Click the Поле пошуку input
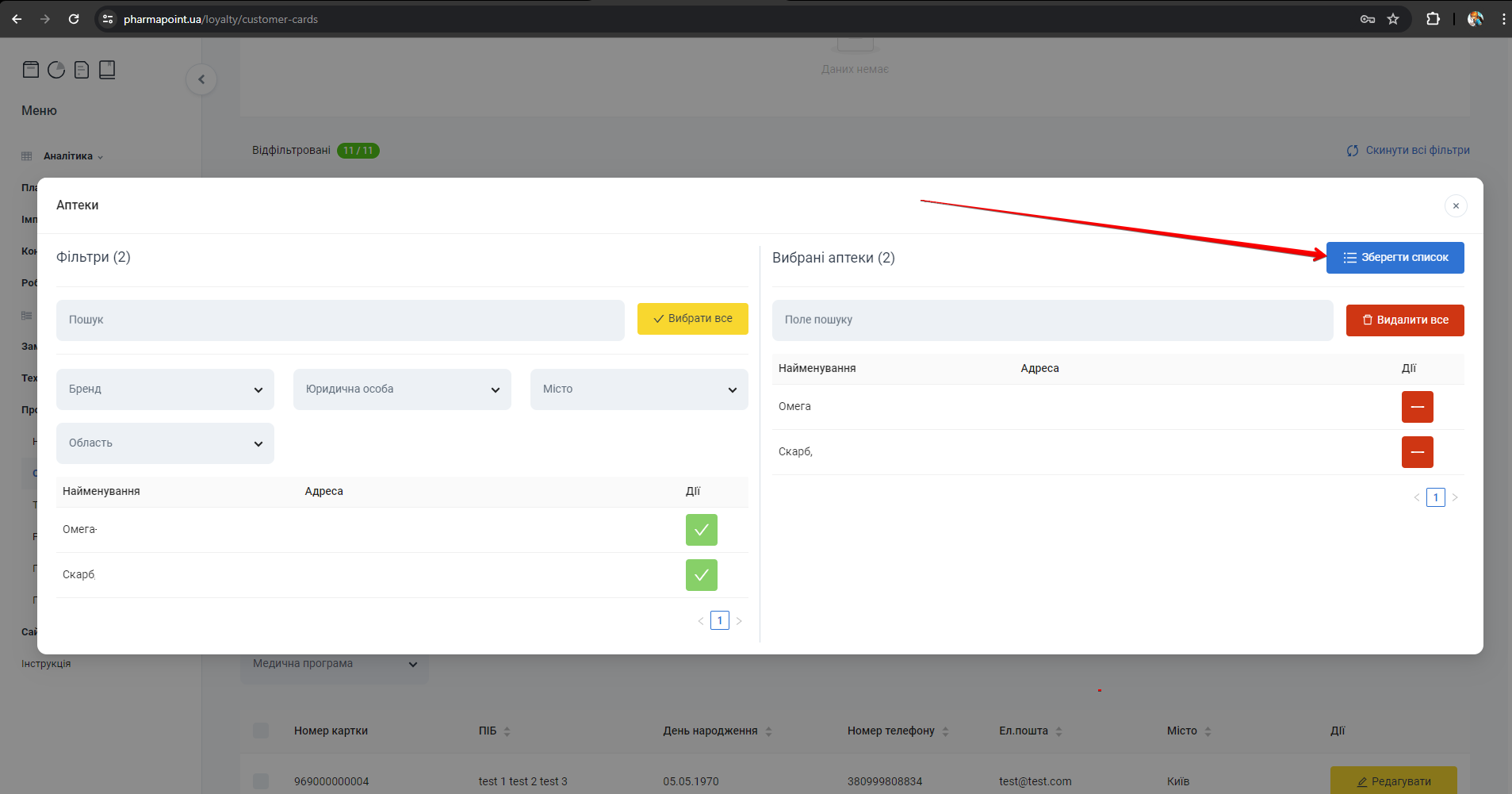The image size is (1512, 794). point(1052,320)
